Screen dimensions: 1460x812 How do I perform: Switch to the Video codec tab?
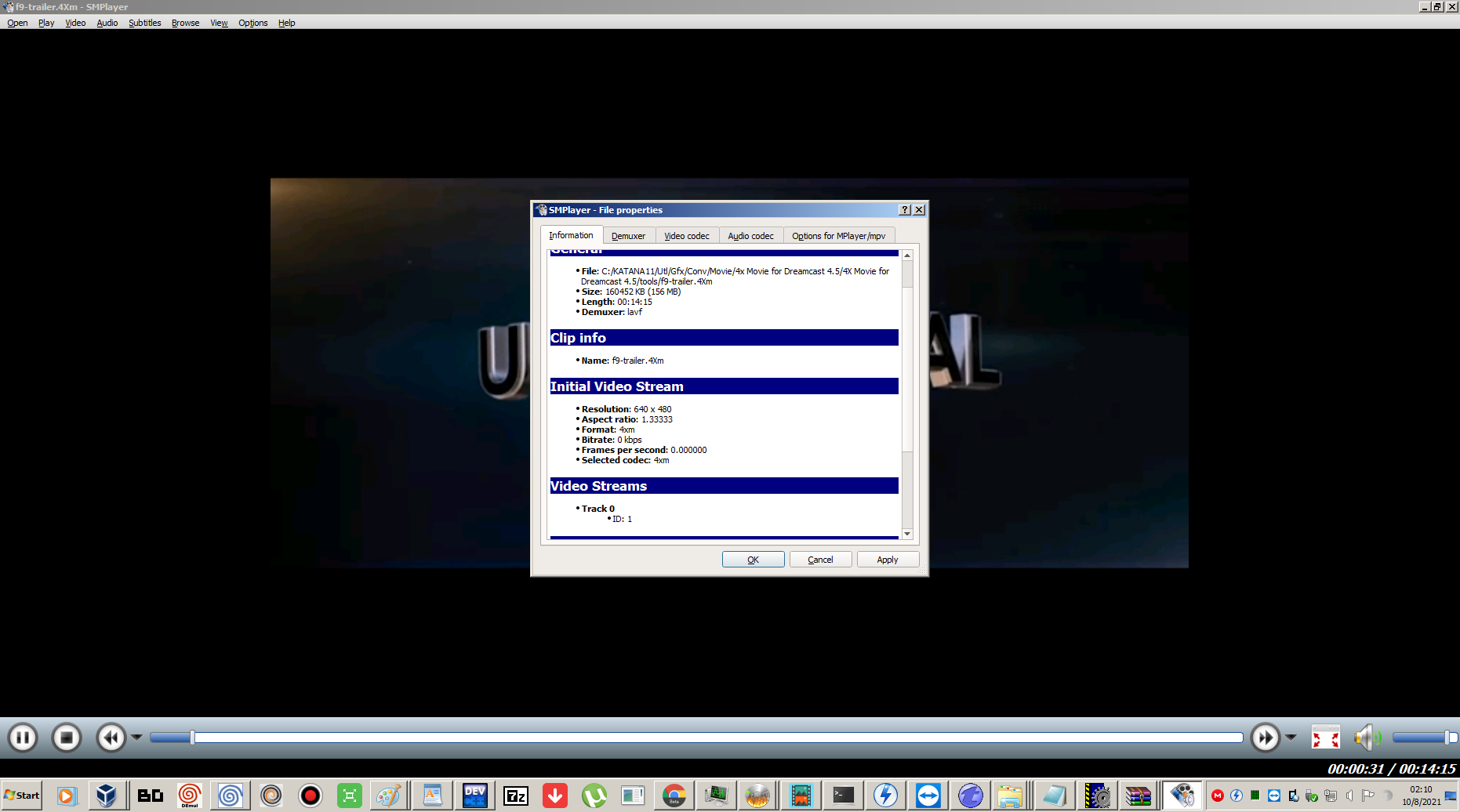pyautogui.click(x=687, y=236)
